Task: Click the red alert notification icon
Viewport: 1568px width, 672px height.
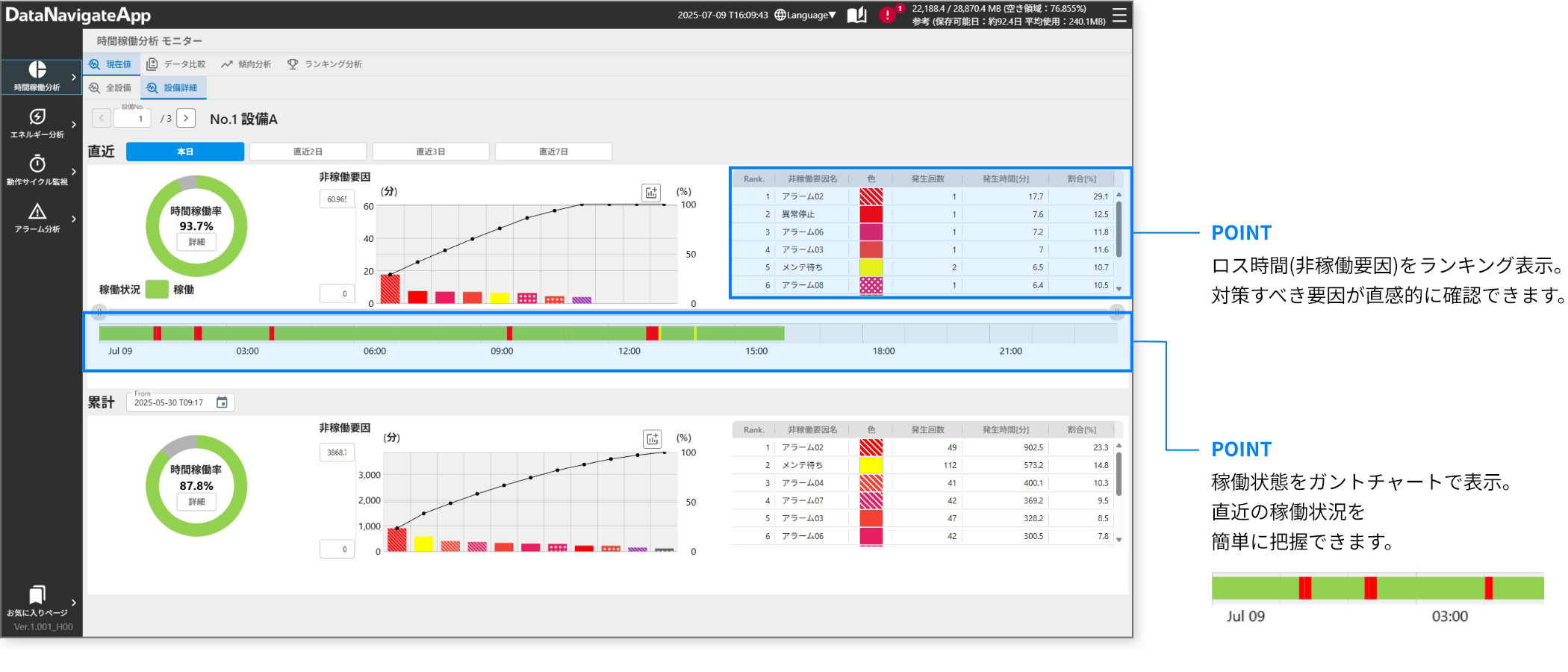Action: pyautogui.click(x=887, y=15)
